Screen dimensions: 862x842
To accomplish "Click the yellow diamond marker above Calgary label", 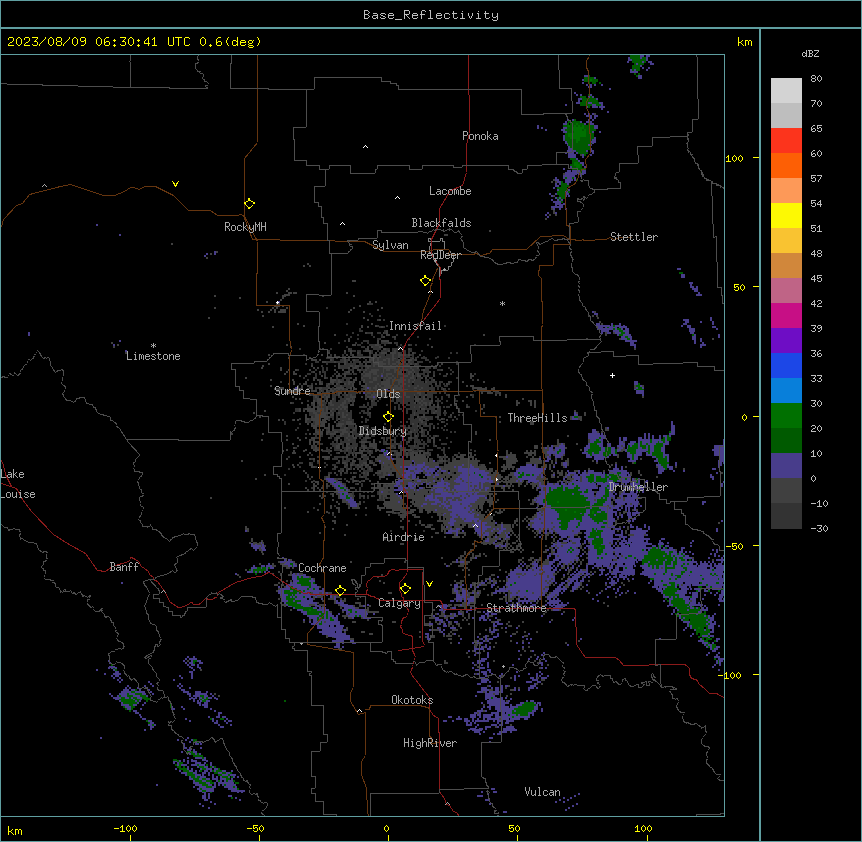I will click(405, 589).
